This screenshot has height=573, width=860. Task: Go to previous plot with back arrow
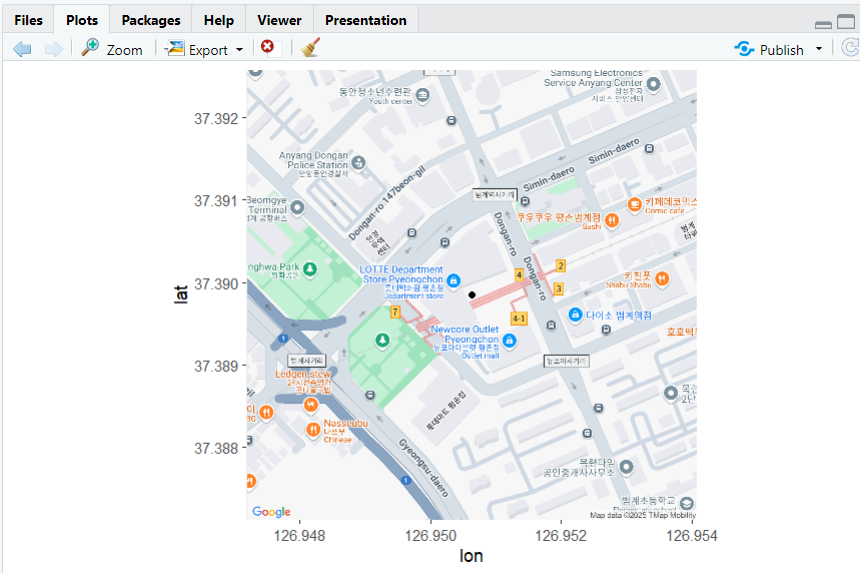pyautogui.click(x=22, y=49)
